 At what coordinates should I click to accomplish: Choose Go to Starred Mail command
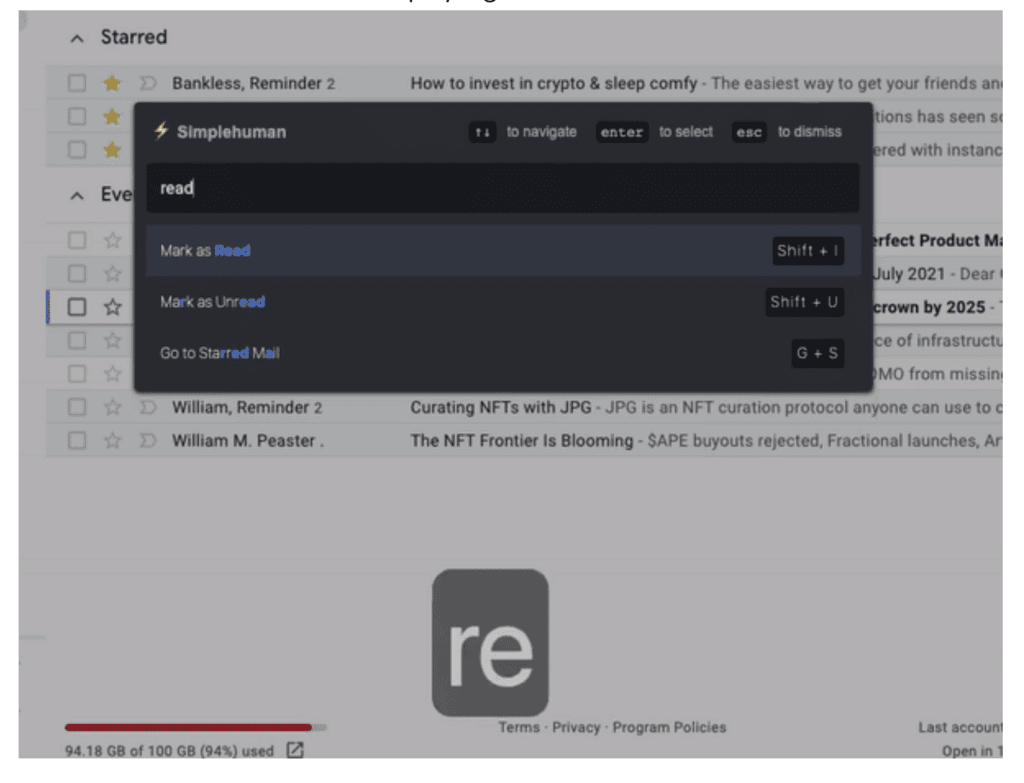[503, 353]
